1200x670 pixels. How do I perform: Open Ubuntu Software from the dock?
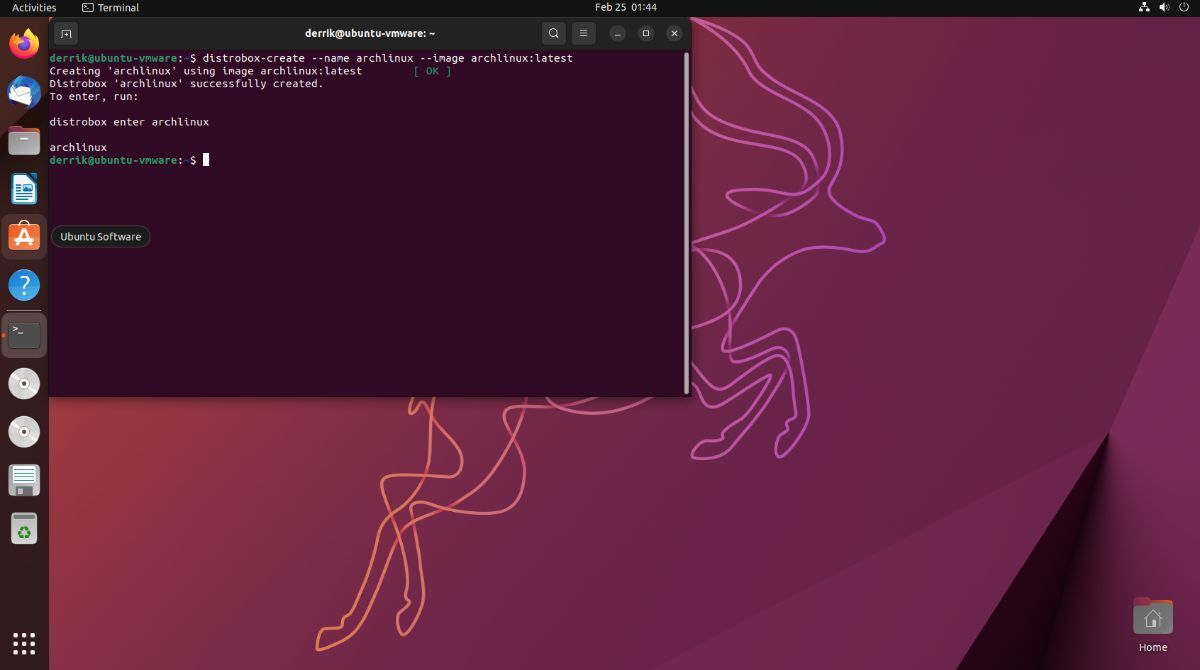(24, 237)
